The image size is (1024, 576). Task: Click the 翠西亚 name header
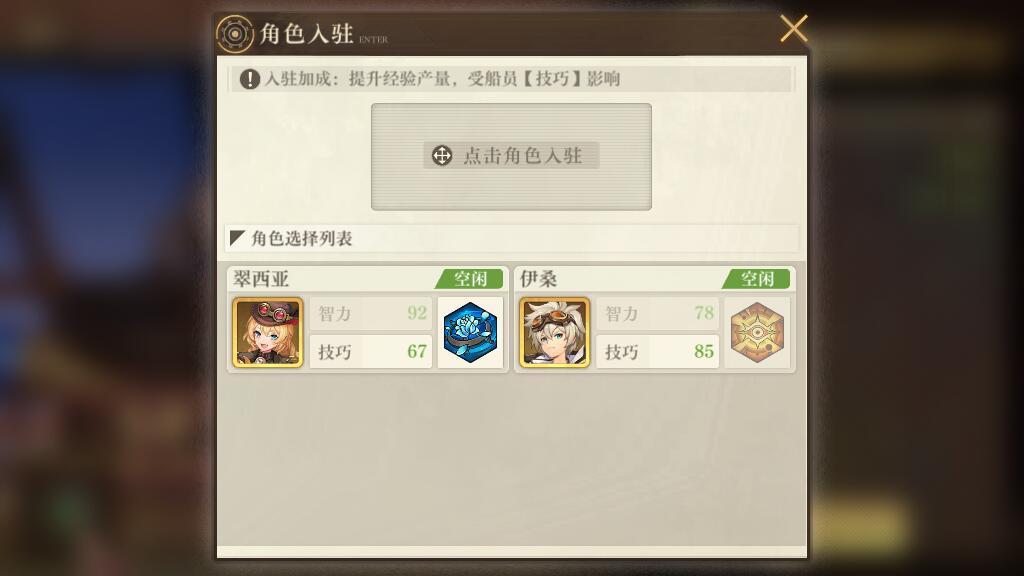point(261,280)
